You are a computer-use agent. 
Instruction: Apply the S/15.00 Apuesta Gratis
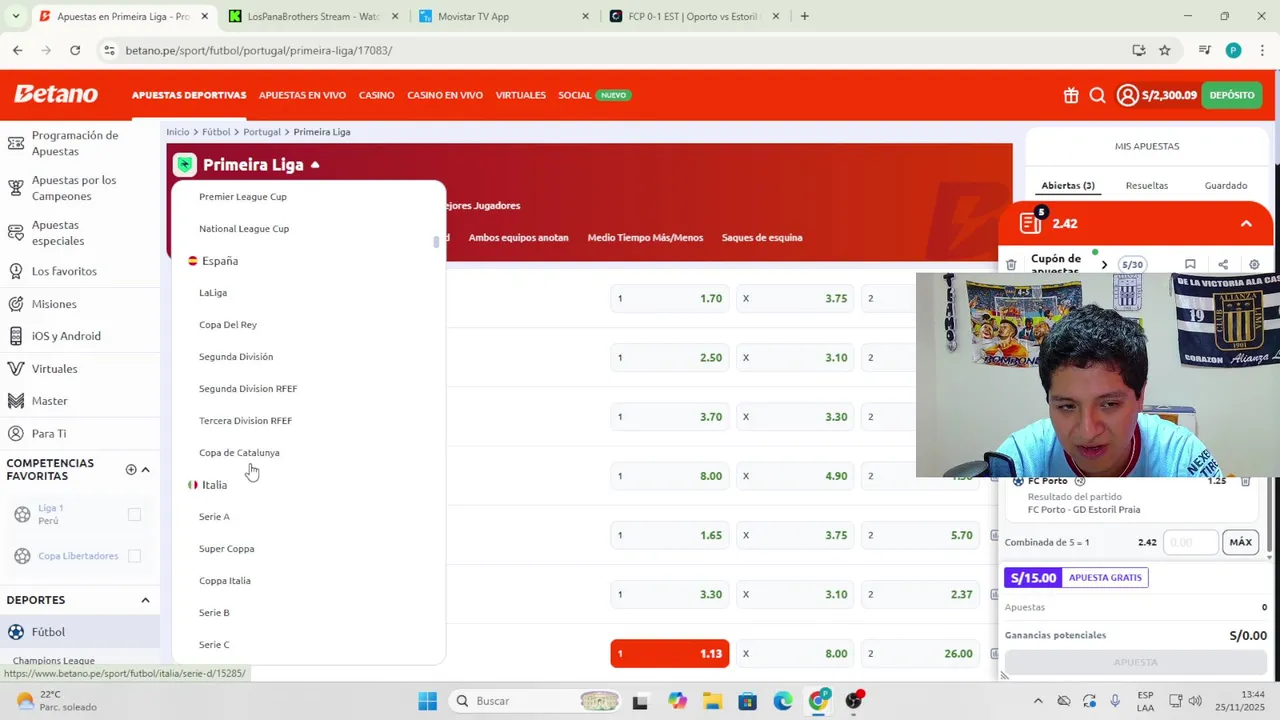[x=1076, y=577]
